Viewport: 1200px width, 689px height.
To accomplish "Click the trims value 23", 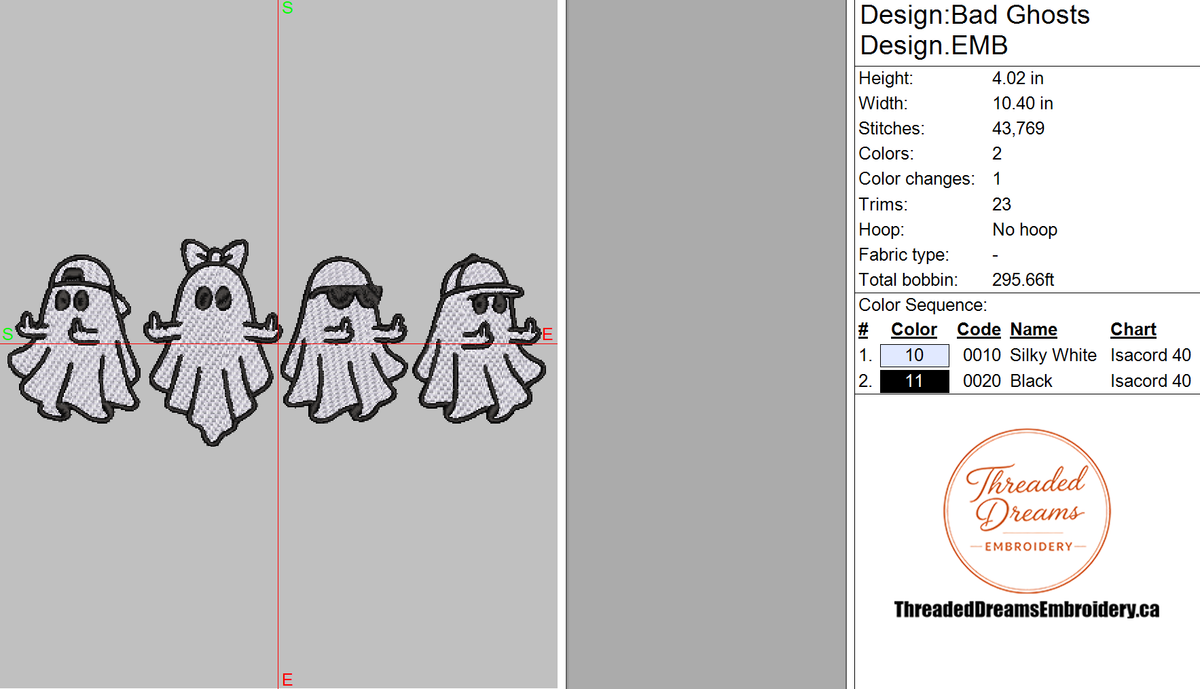I will [x=1002, y=204].
